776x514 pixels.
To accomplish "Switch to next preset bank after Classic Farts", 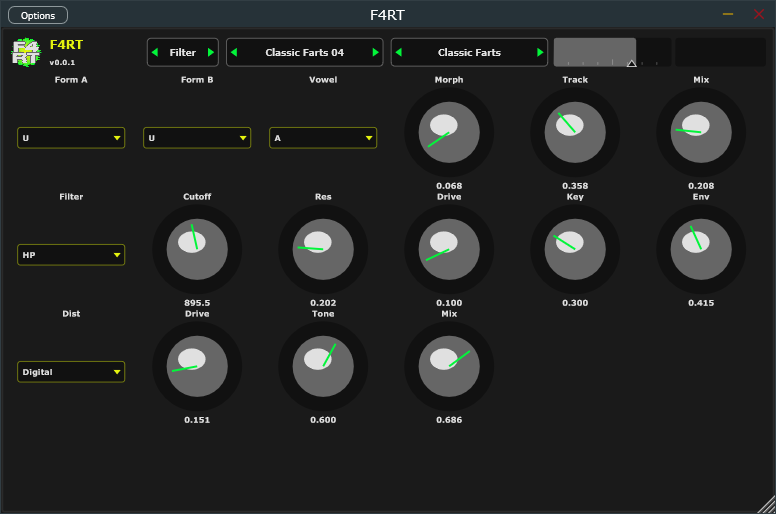I will coord(540,52).
